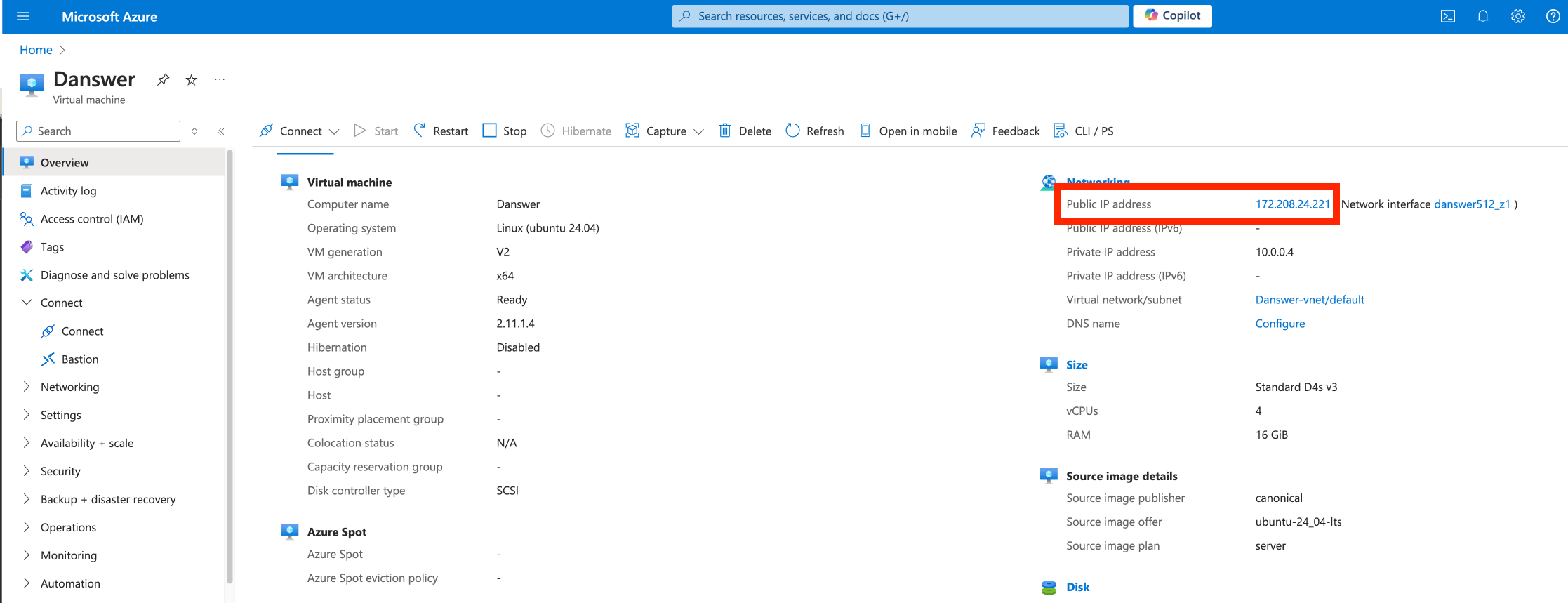Click the sidebar expand/collapse all arrows
The height and width of the screenshot is (603, 1568).
[194, 131]
